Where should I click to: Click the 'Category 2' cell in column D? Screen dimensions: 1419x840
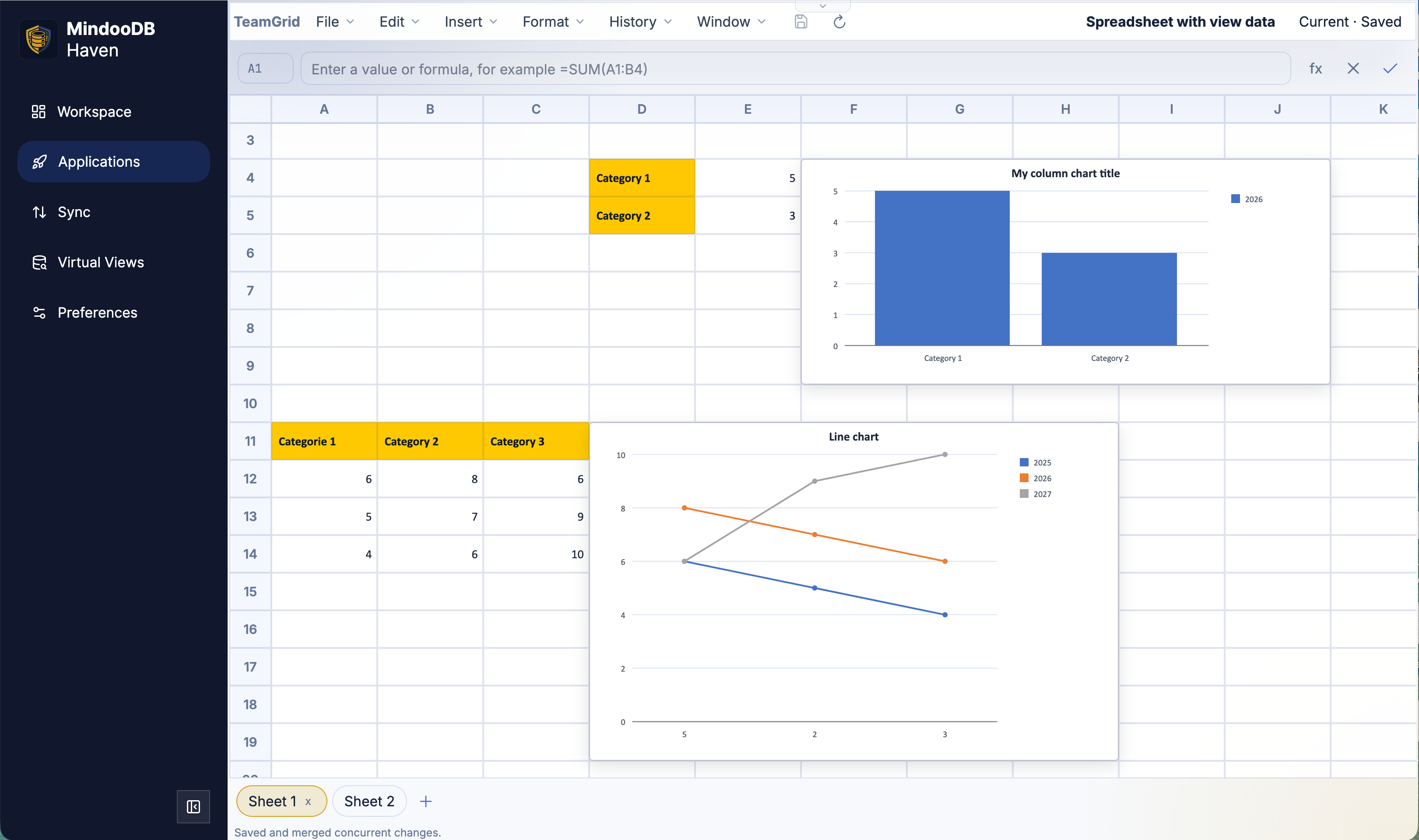642,216
